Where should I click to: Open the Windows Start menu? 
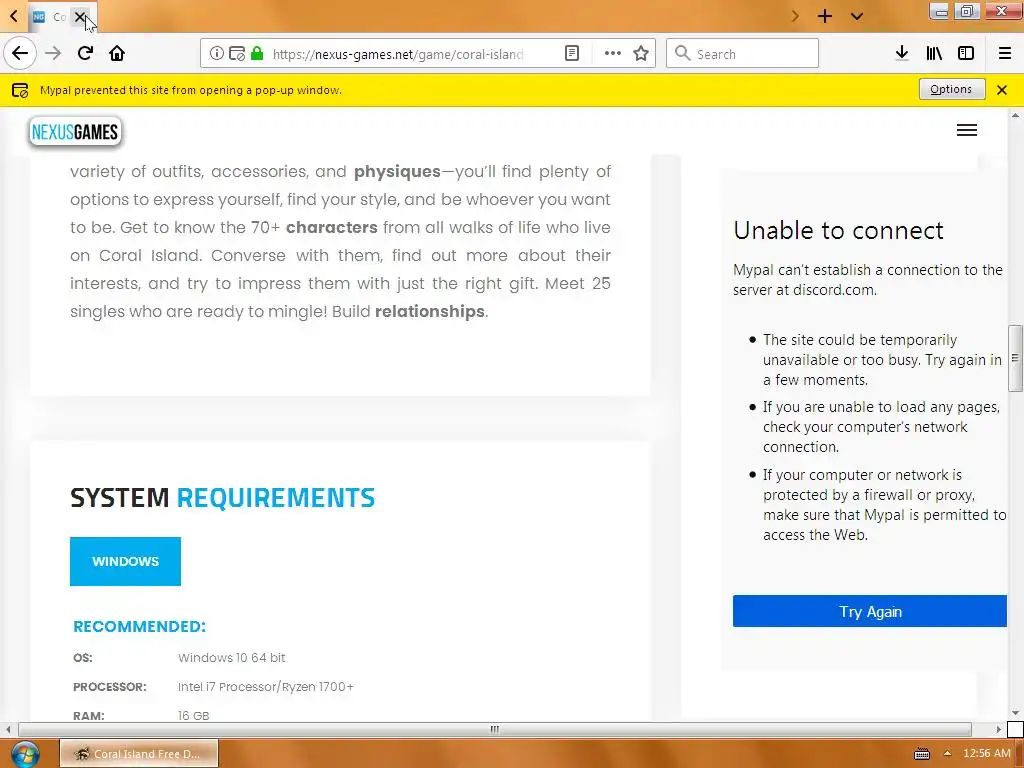[24, 754]
